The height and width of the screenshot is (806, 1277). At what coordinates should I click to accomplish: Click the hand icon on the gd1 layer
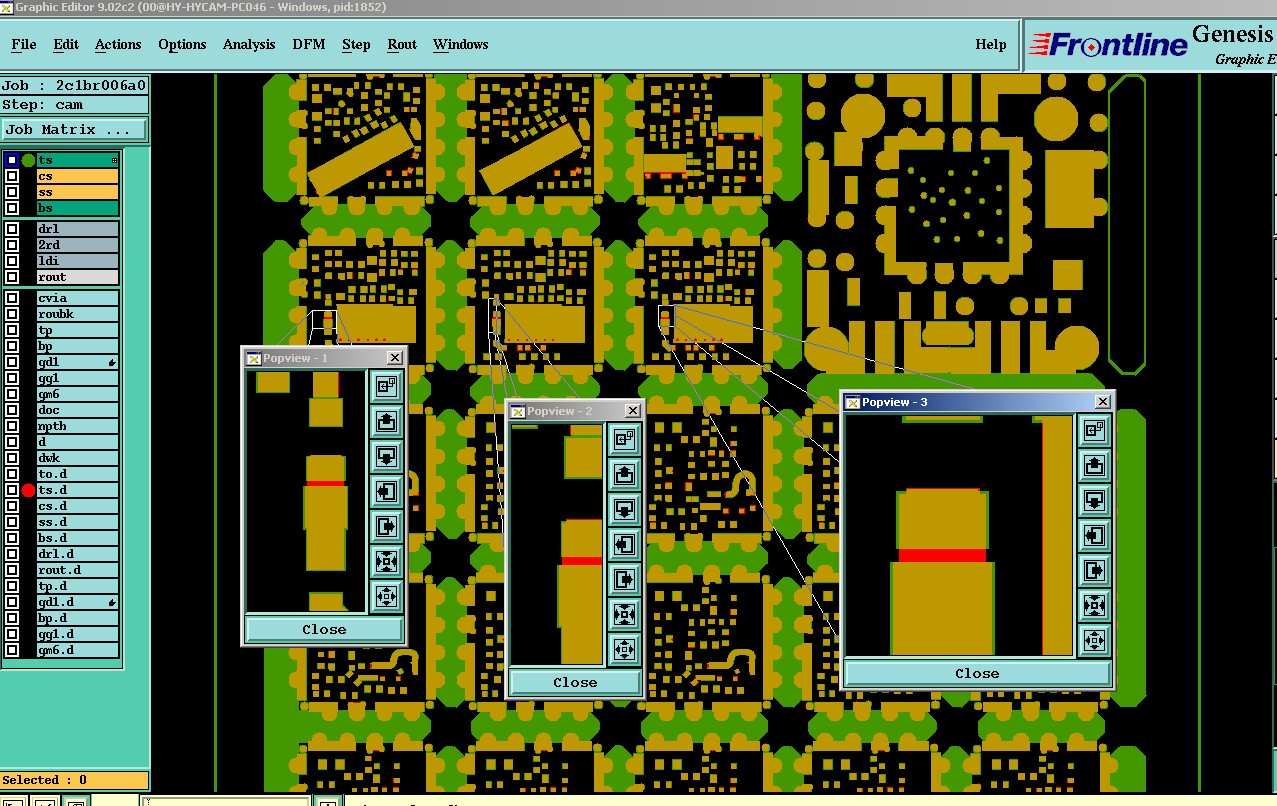point(111,362)
